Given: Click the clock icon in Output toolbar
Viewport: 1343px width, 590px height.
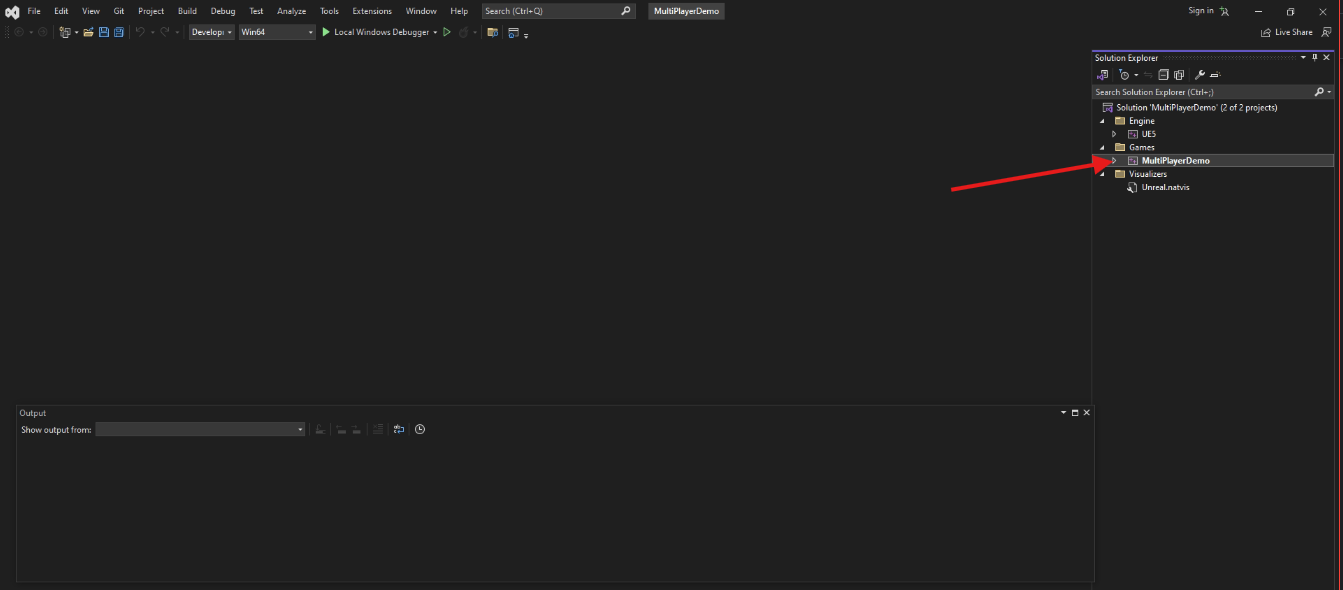Looking at the screenshot, I should tap(420, 429).
